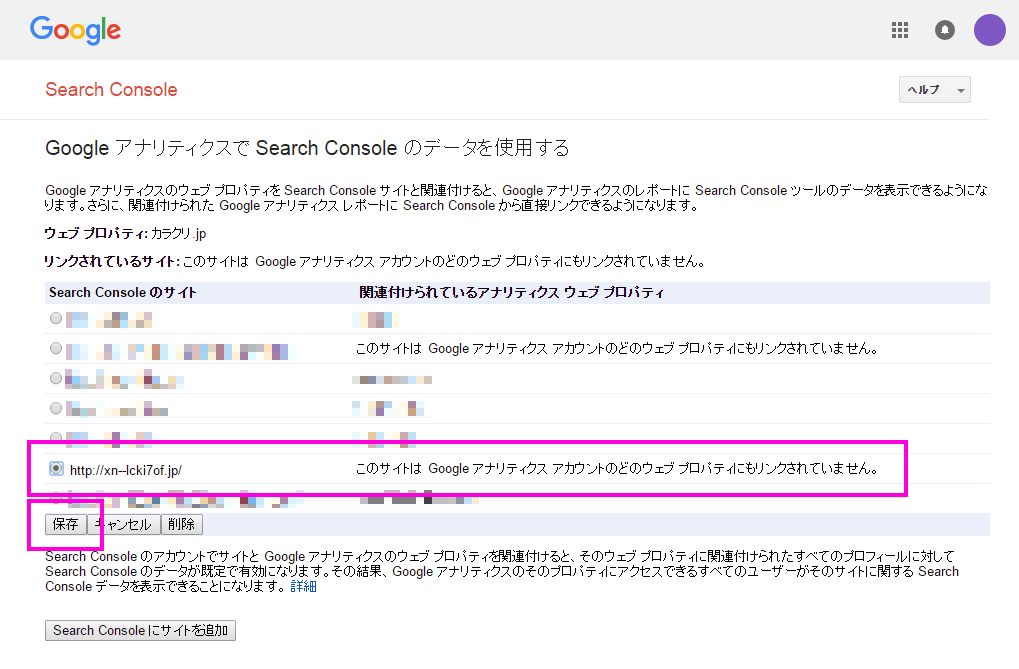Open the notifications bell

944,30
